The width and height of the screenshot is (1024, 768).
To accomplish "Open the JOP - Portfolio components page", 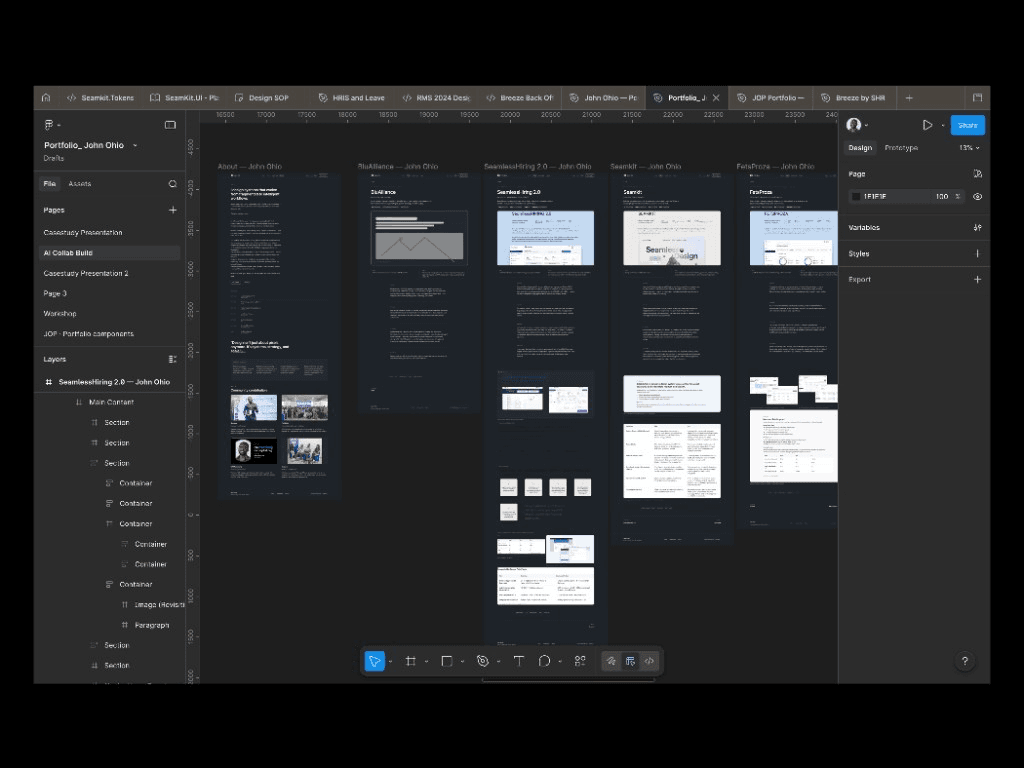I will point(88,334).
